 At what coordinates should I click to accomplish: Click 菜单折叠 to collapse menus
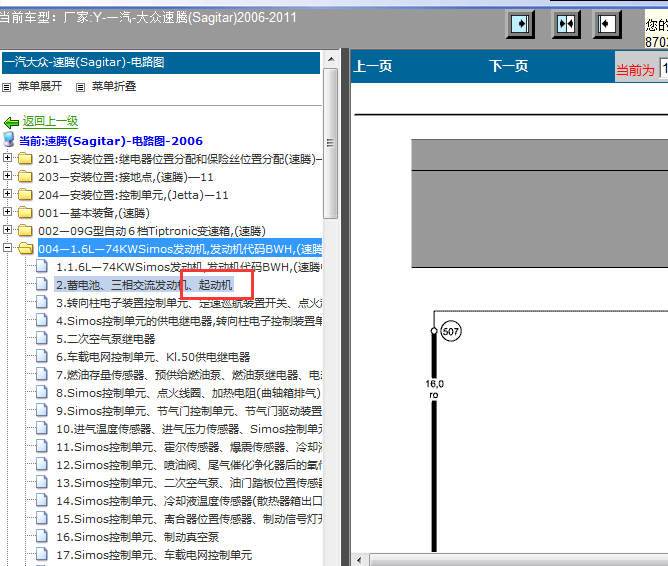[114, 86]
